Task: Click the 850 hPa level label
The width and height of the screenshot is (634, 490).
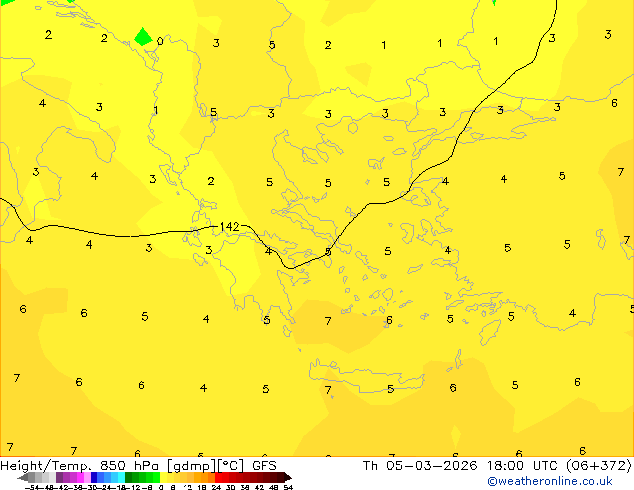Action: tap(129, 466)
